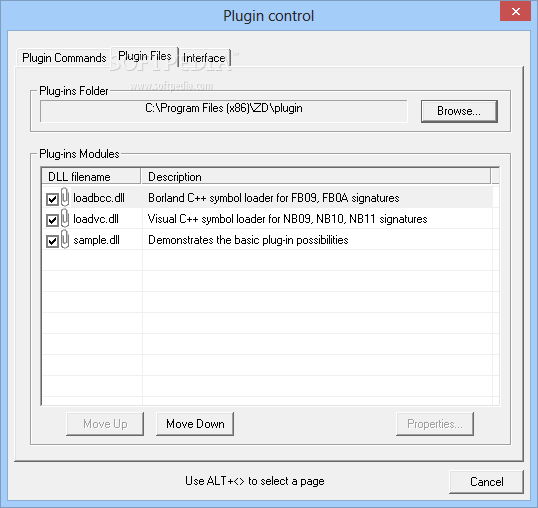Click the plug-ins folder path field
The width and height of the screenshot is (538, 508).
click(x=224, y=111)
